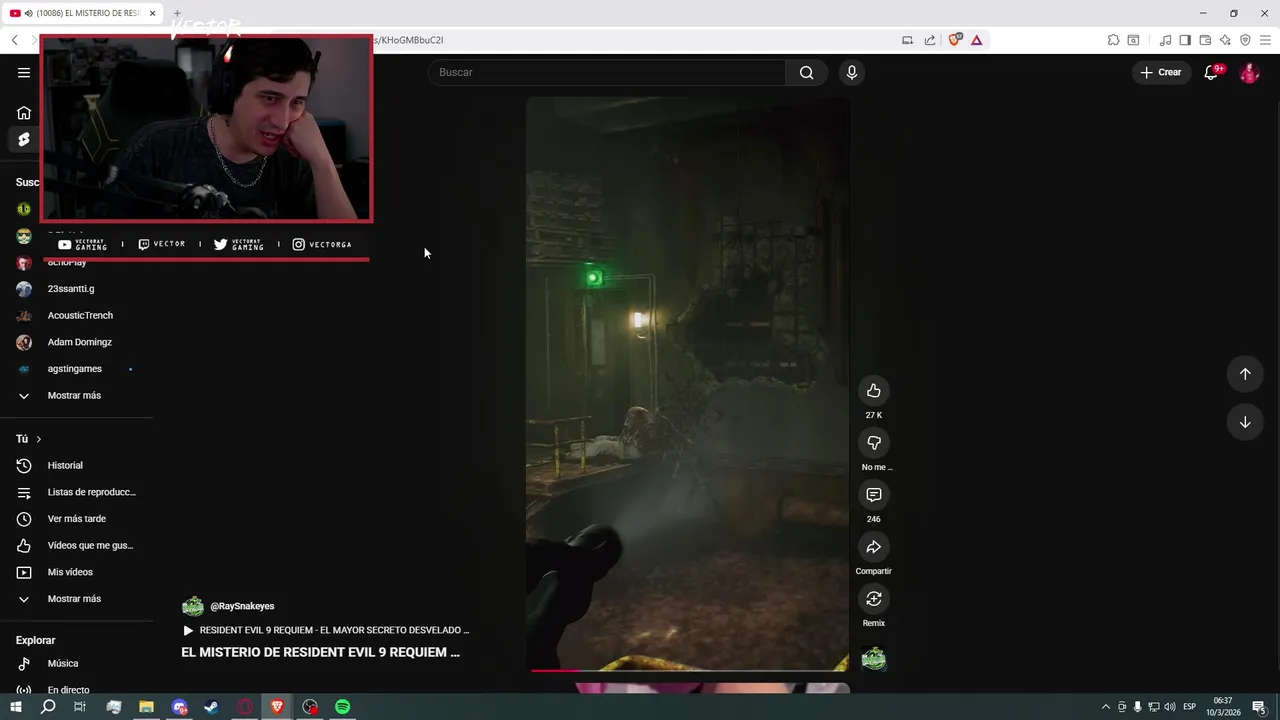Go back with the browser back arrow
This screenshot has width=1280, height=720.
[x=15, y=40]
